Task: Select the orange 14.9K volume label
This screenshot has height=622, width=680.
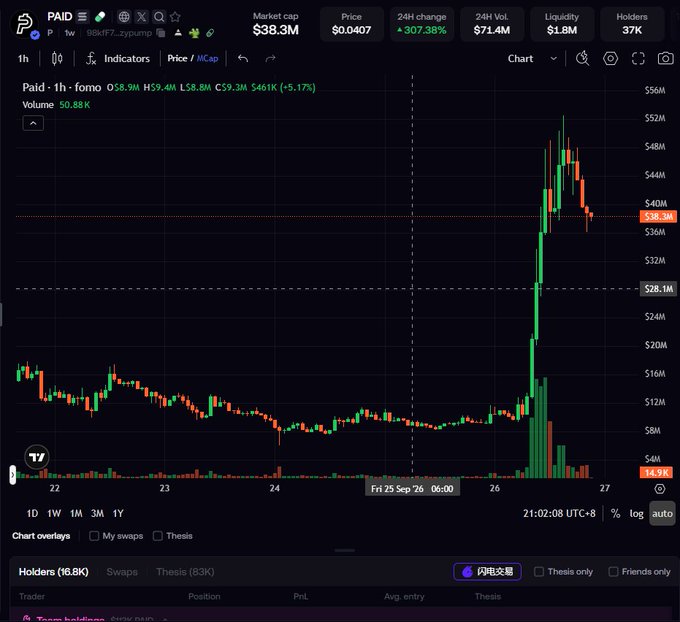Action: (656, 473)
